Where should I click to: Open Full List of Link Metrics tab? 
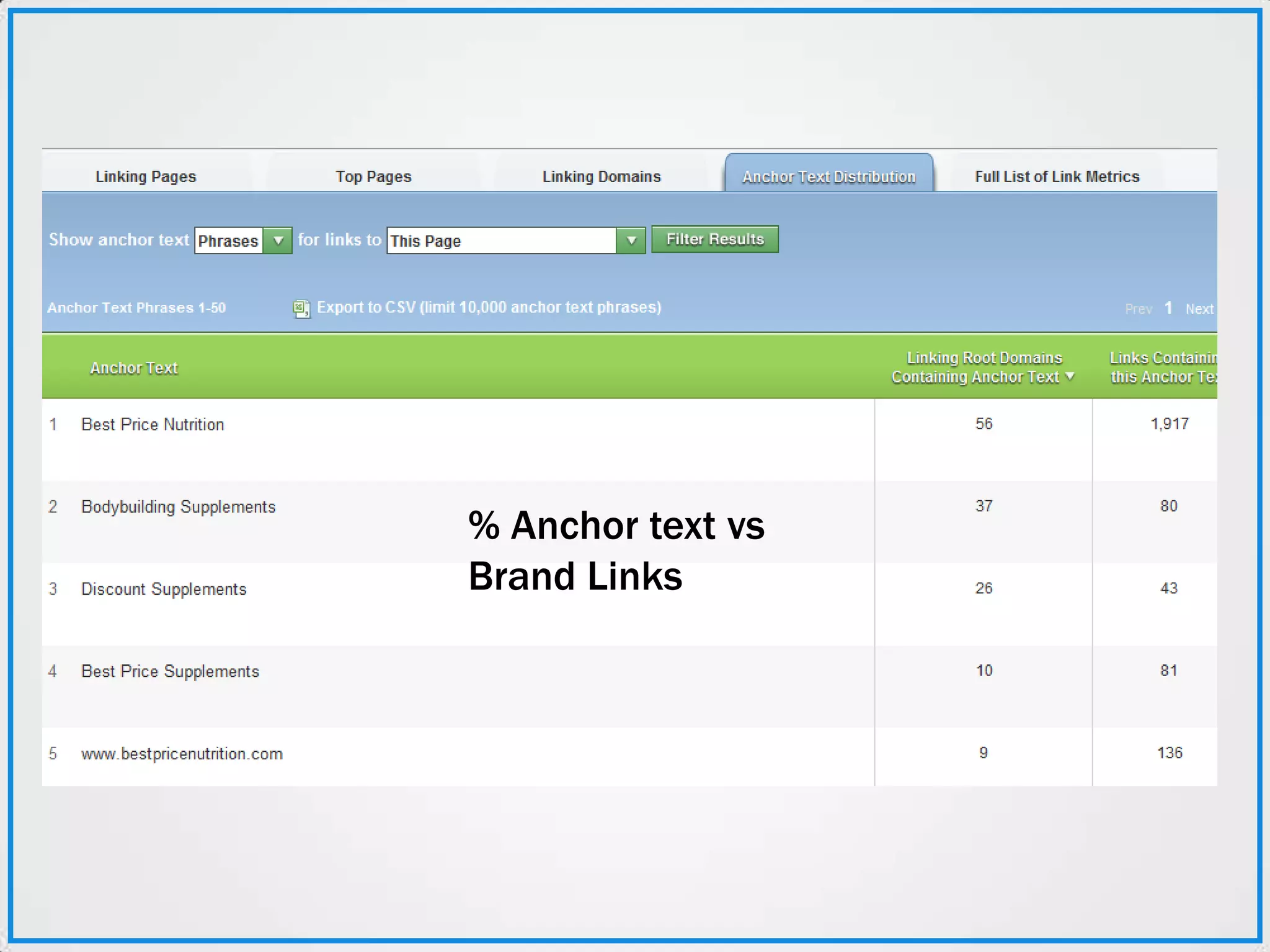pos(1057,177)
